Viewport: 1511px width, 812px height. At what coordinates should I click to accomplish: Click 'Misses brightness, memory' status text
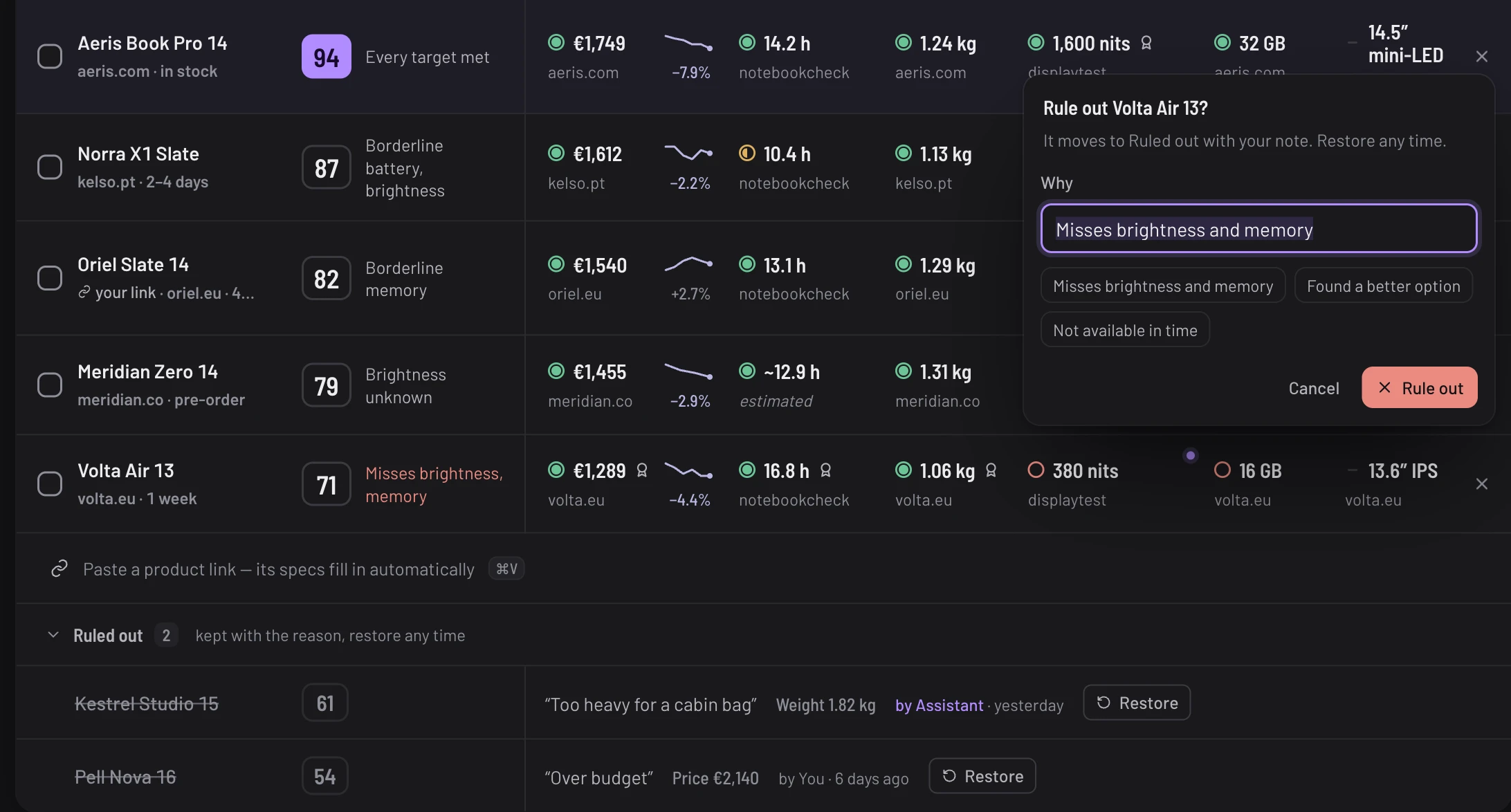(434, 485)
